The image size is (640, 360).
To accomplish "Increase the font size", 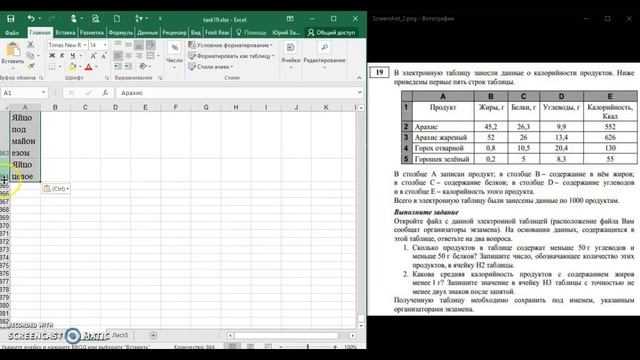I will pos(93,56).
